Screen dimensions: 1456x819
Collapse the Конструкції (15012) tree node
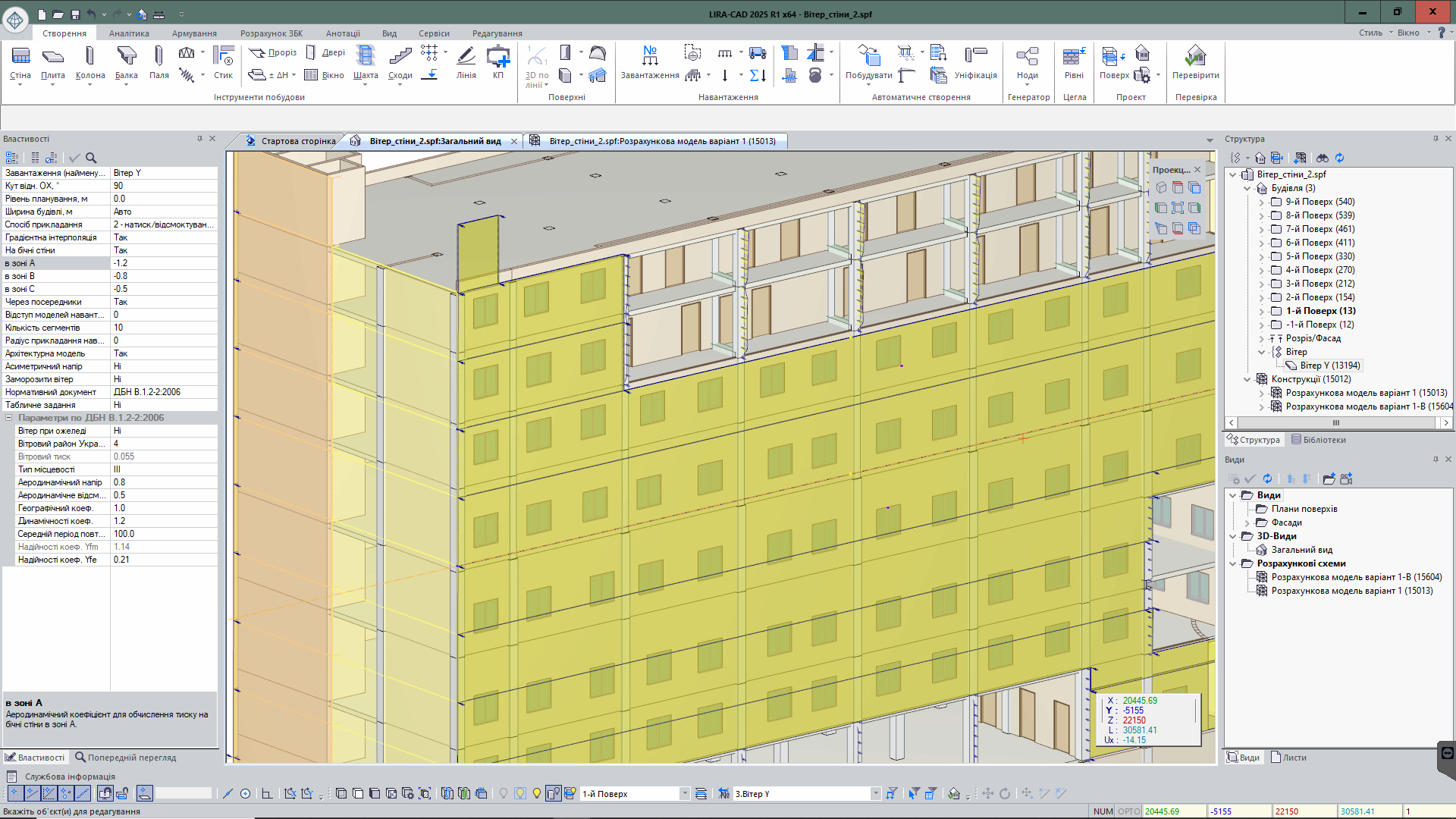[x=1247, y=379]
